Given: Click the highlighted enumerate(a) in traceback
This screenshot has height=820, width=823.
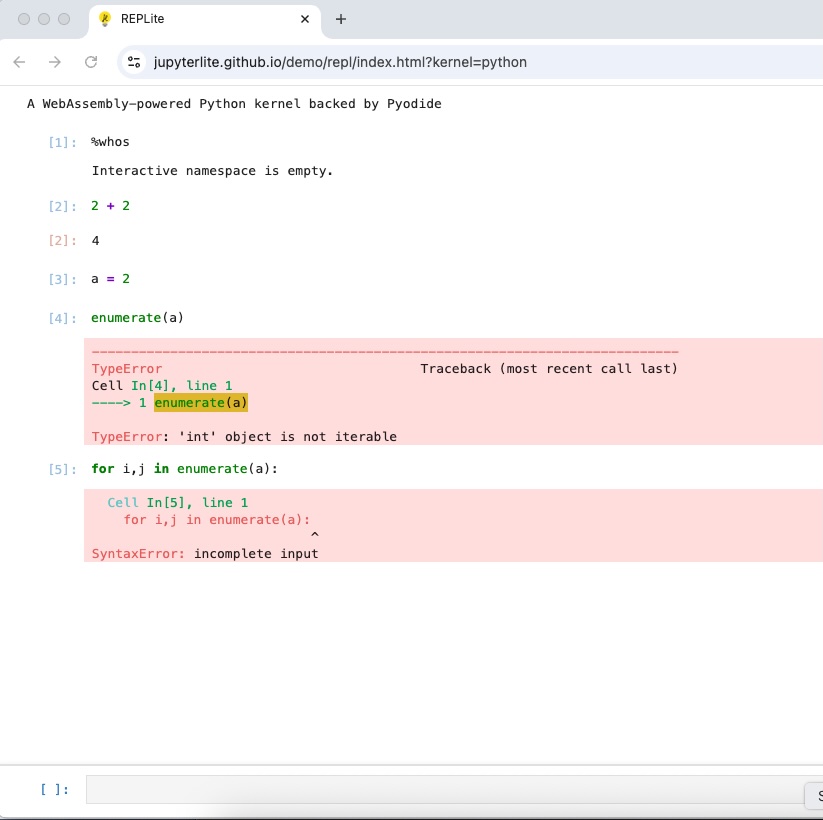Looking at the screenshot, I should click(200, 403).
